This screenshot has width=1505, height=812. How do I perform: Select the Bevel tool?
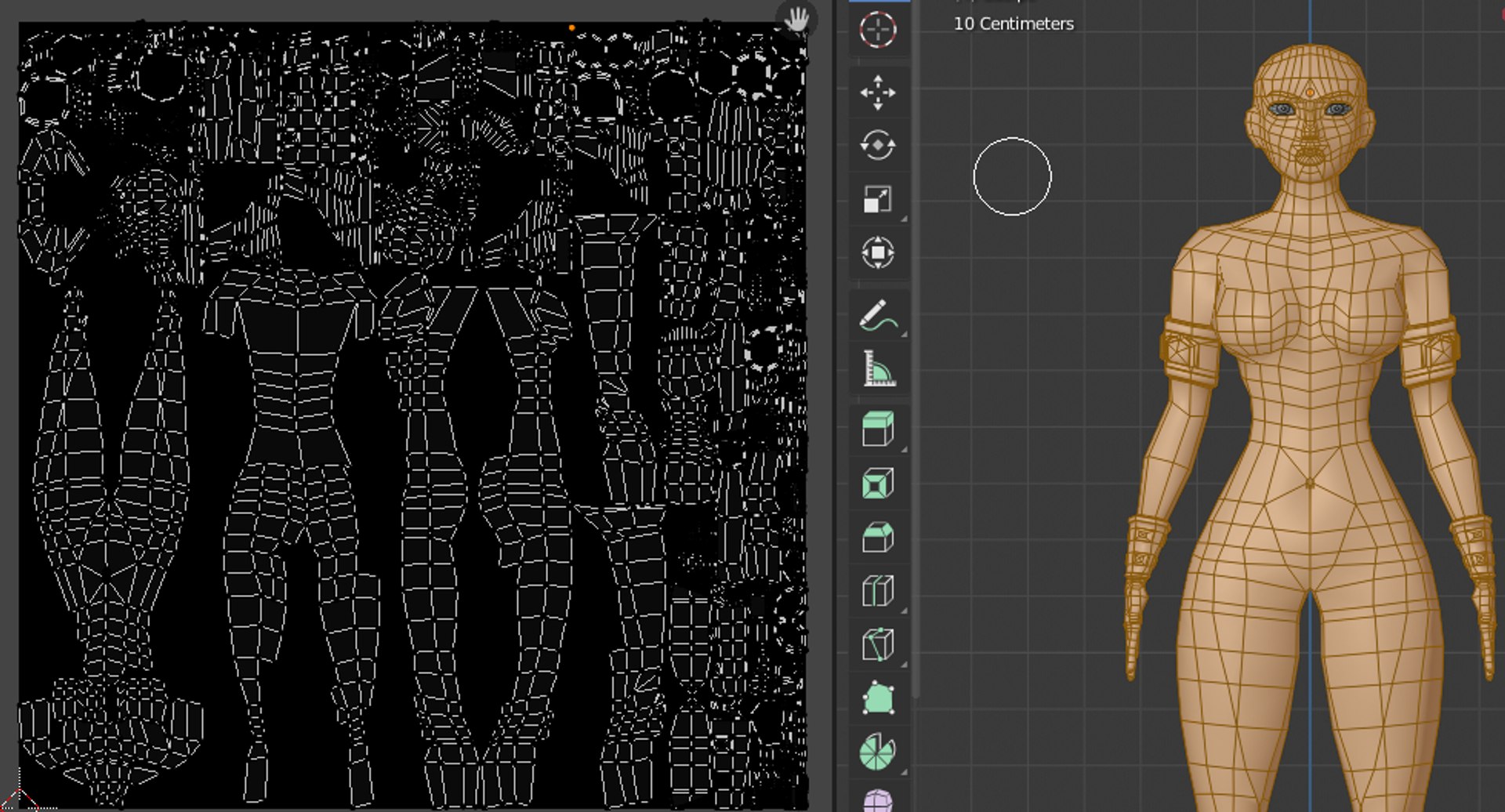pos(878,538)
